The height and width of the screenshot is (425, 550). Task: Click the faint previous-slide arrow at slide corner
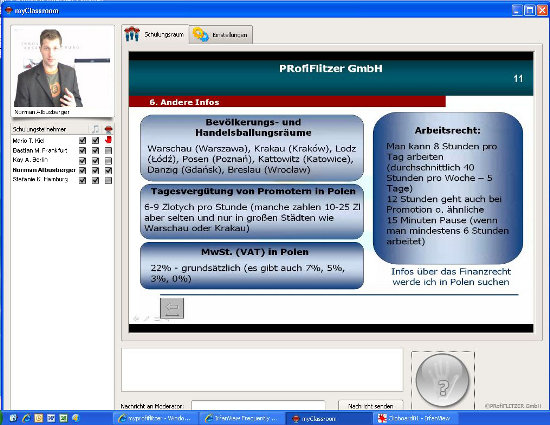point(136,318)
